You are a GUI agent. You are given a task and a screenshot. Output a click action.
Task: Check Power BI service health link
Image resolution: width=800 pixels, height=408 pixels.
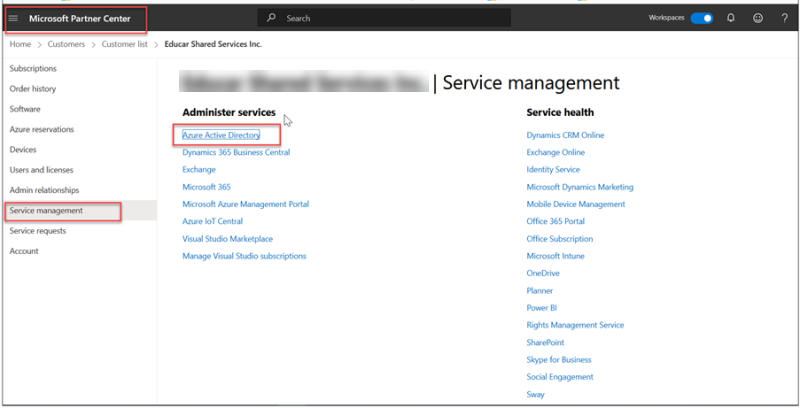pyautogui.click(x=540, y=308)
